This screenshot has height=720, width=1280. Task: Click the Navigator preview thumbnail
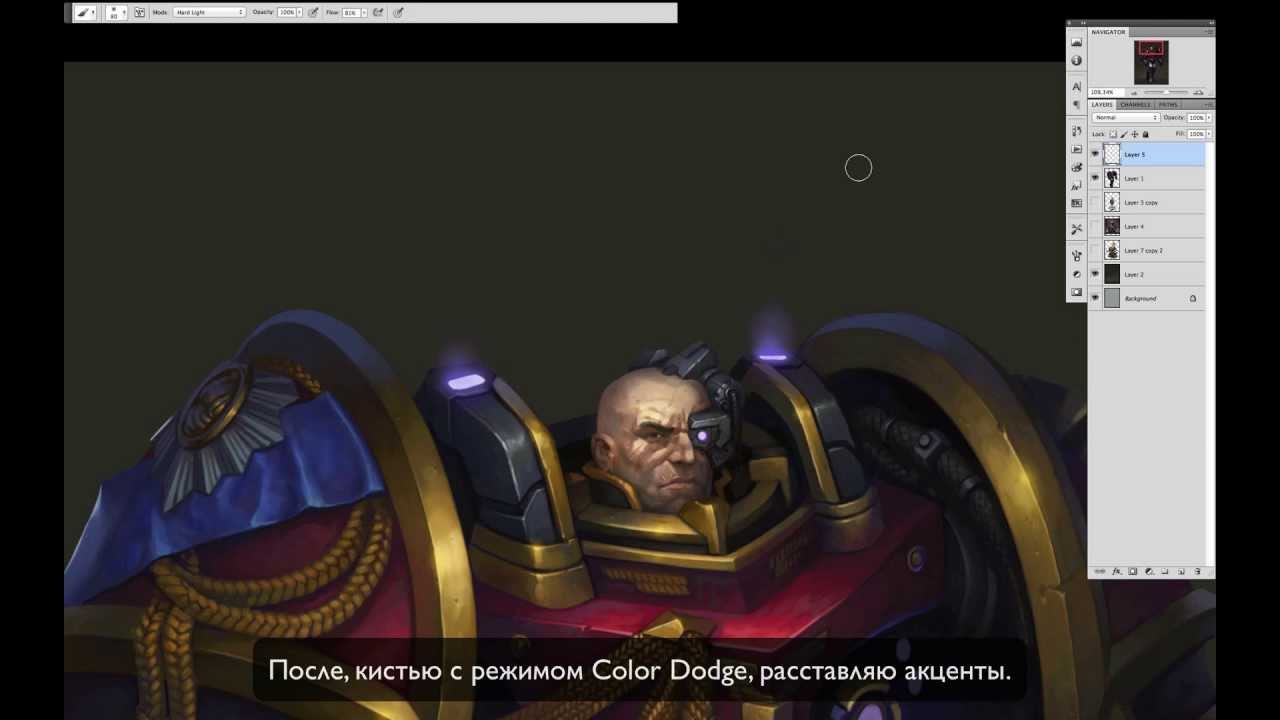[1151, 62]
